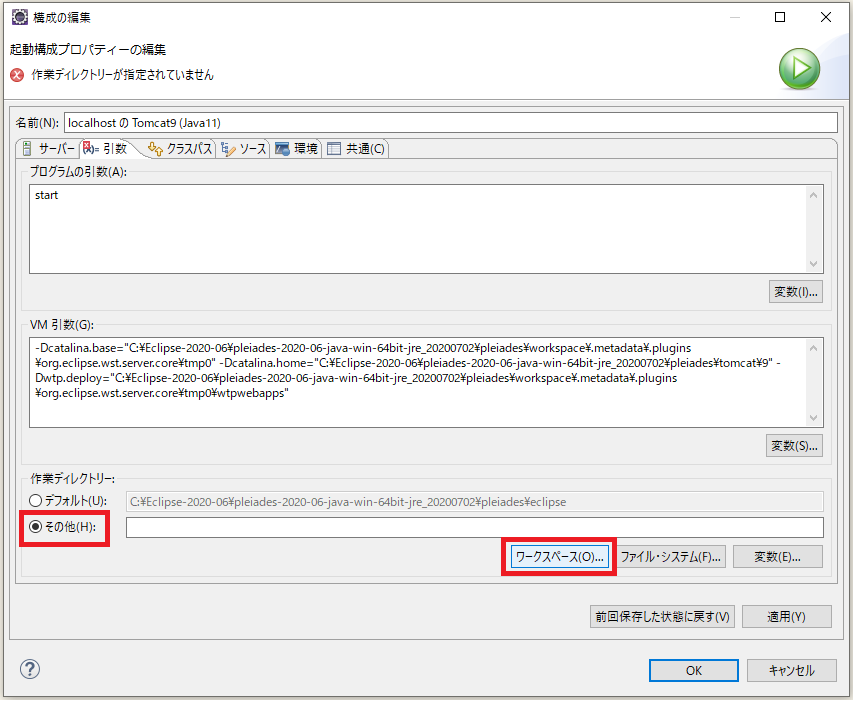The height and width of the screenshot is (701, 853).
Task: Click the red error icon in header
Action: point(17,75)
